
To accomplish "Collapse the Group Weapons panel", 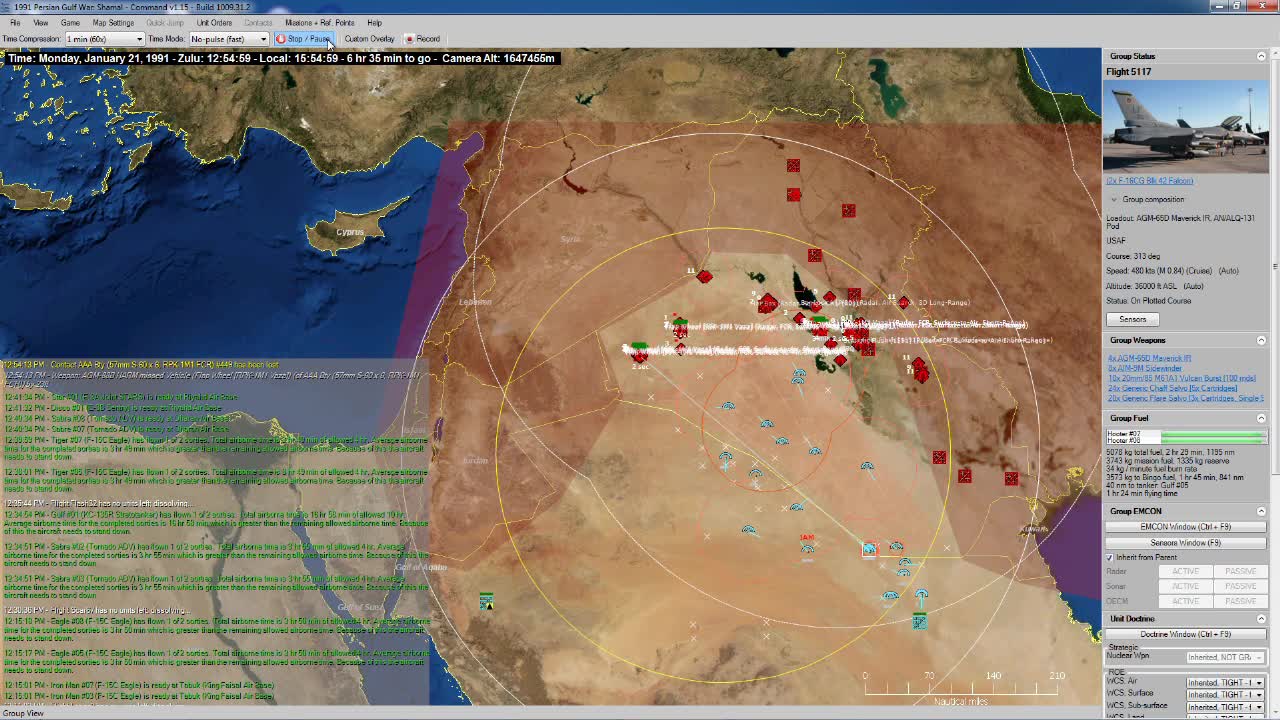I will tap(1260, 340).
